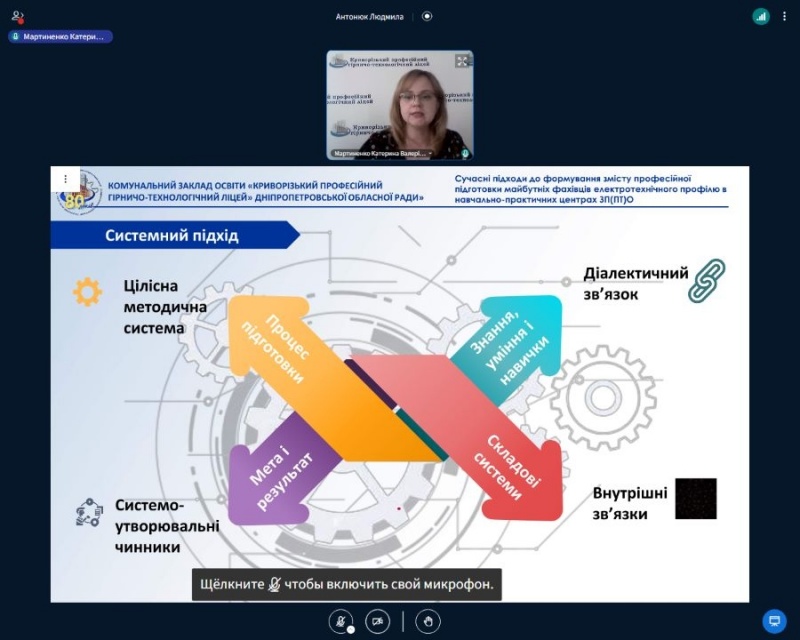Click the green chain link icon on the slide
Image resolution: width=800 pixels, height=640 pixels.
coord(707,280)
